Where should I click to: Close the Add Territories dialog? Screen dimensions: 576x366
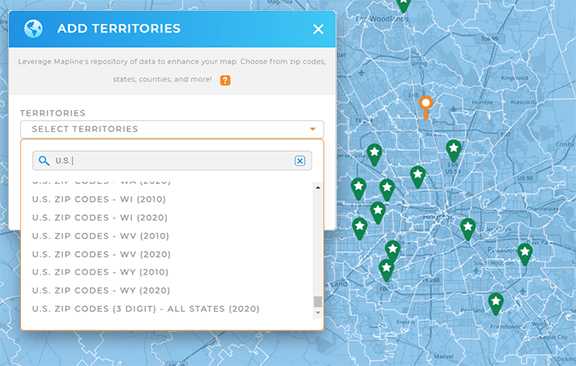click(x=318, y=29)
